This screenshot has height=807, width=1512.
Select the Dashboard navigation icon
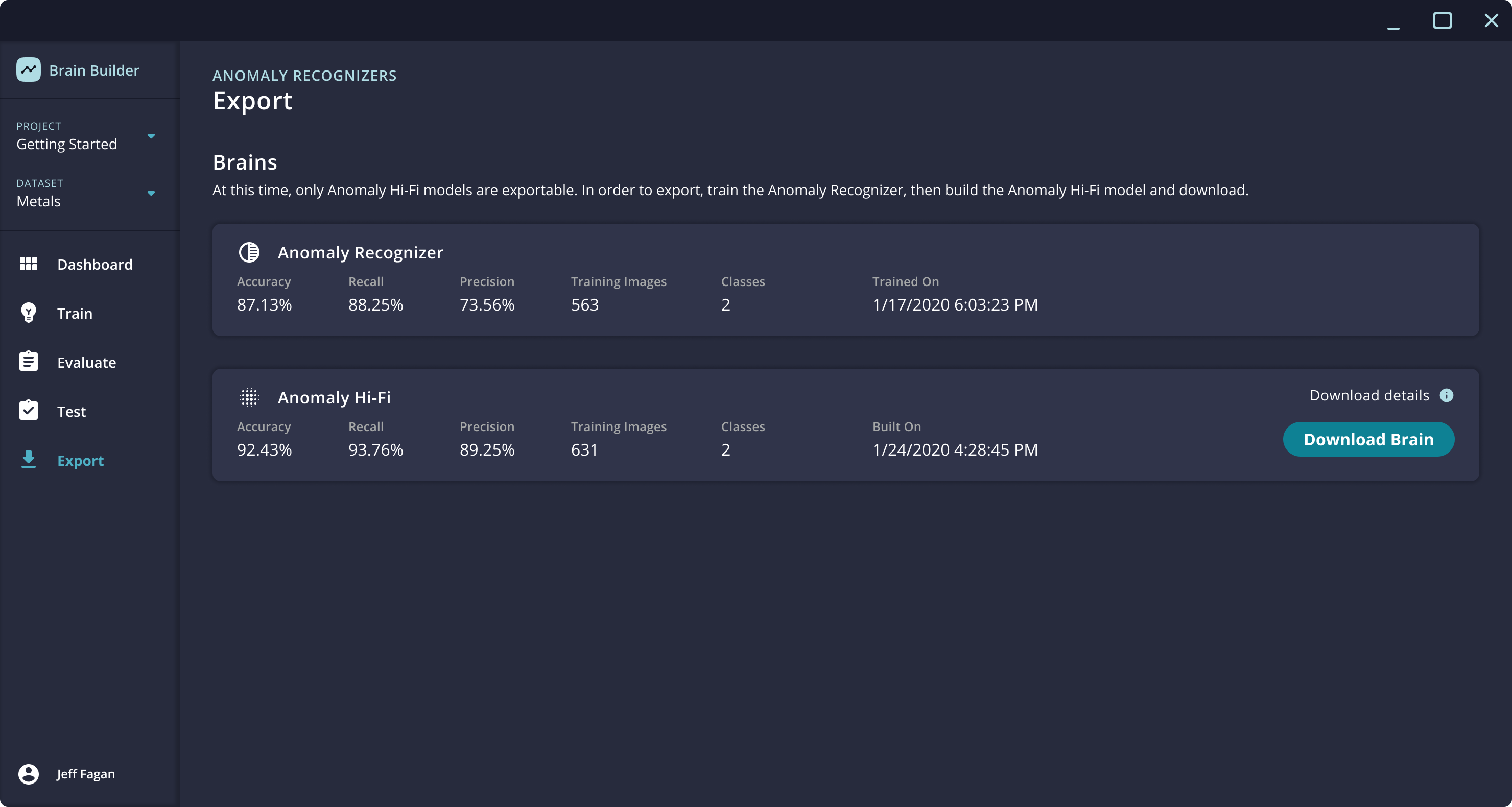point(28,263)
